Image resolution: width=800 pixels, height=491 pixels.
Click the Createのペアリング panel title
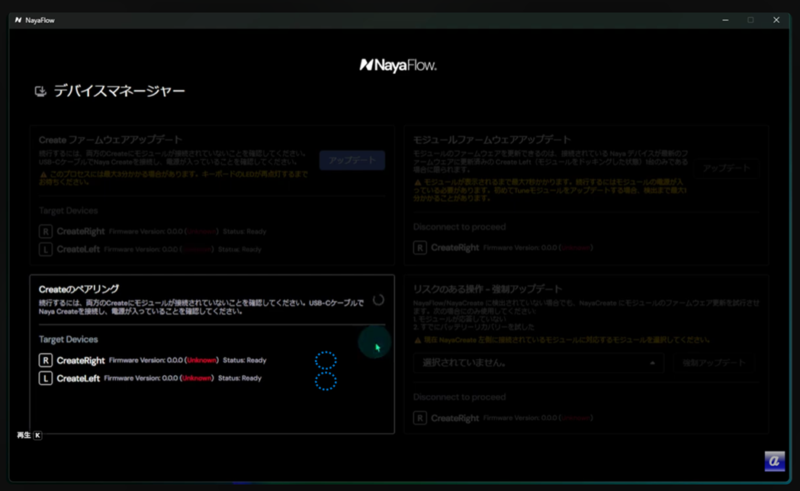coord(79,289)
